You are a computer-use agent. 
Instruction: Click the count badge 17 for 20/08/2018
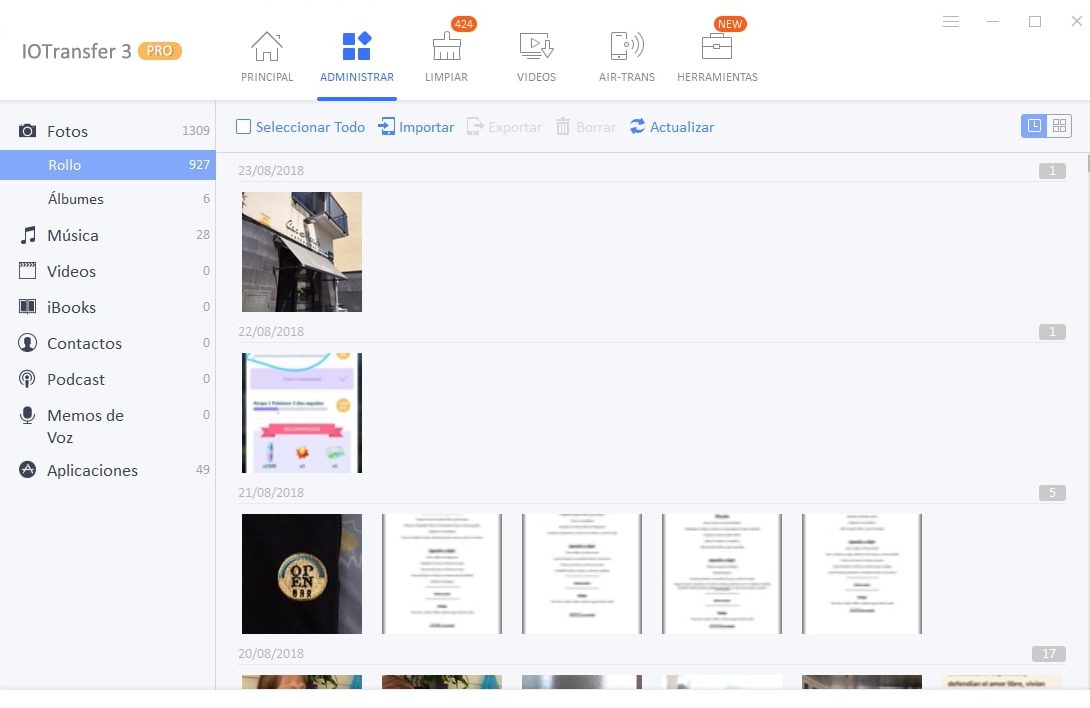[x=1049, y=654]
